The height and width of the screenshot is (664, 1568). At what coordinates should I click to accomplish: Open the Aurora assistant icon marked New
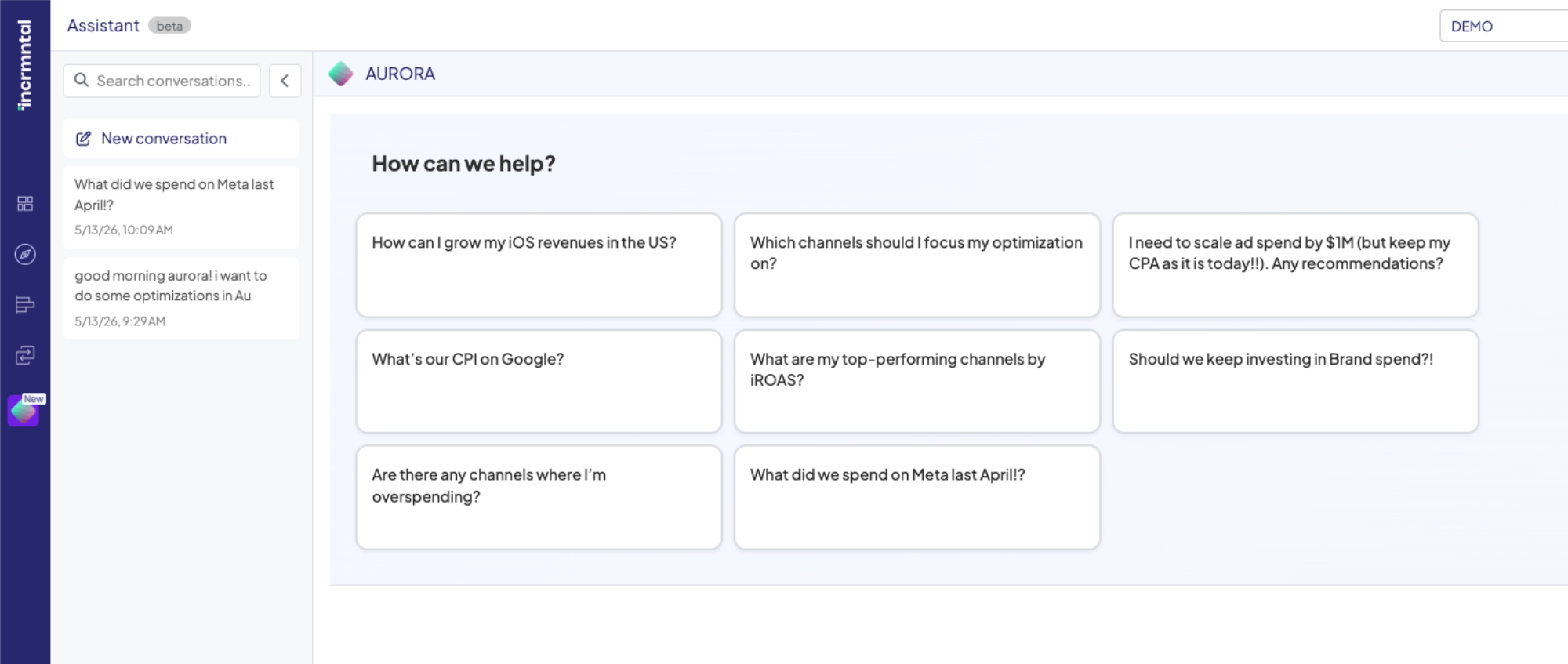click(25, 410)
